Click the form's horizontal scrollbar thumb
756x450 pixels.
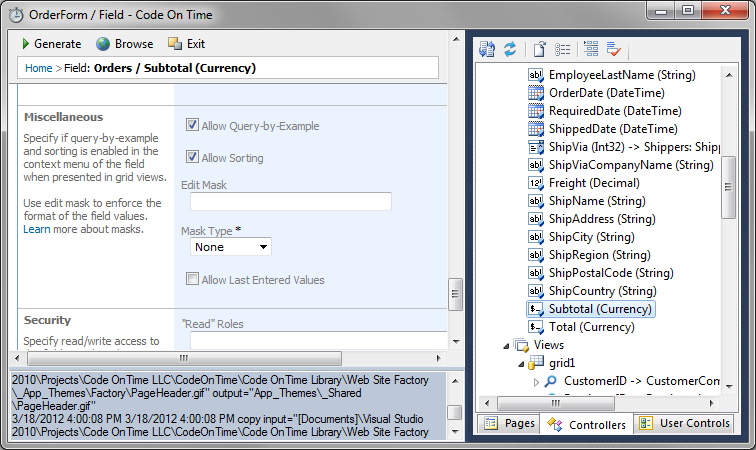[184, 358]
